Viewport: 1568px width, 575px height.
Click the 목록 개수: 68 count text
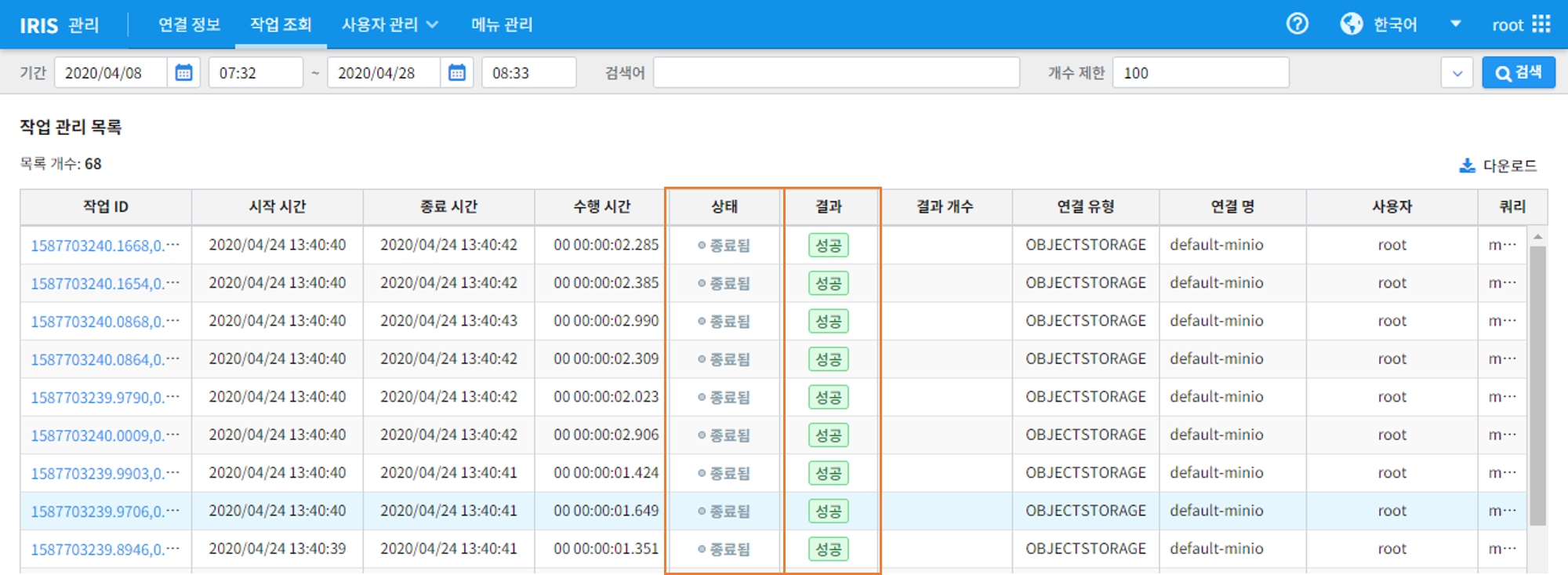(x=60, y=164)
